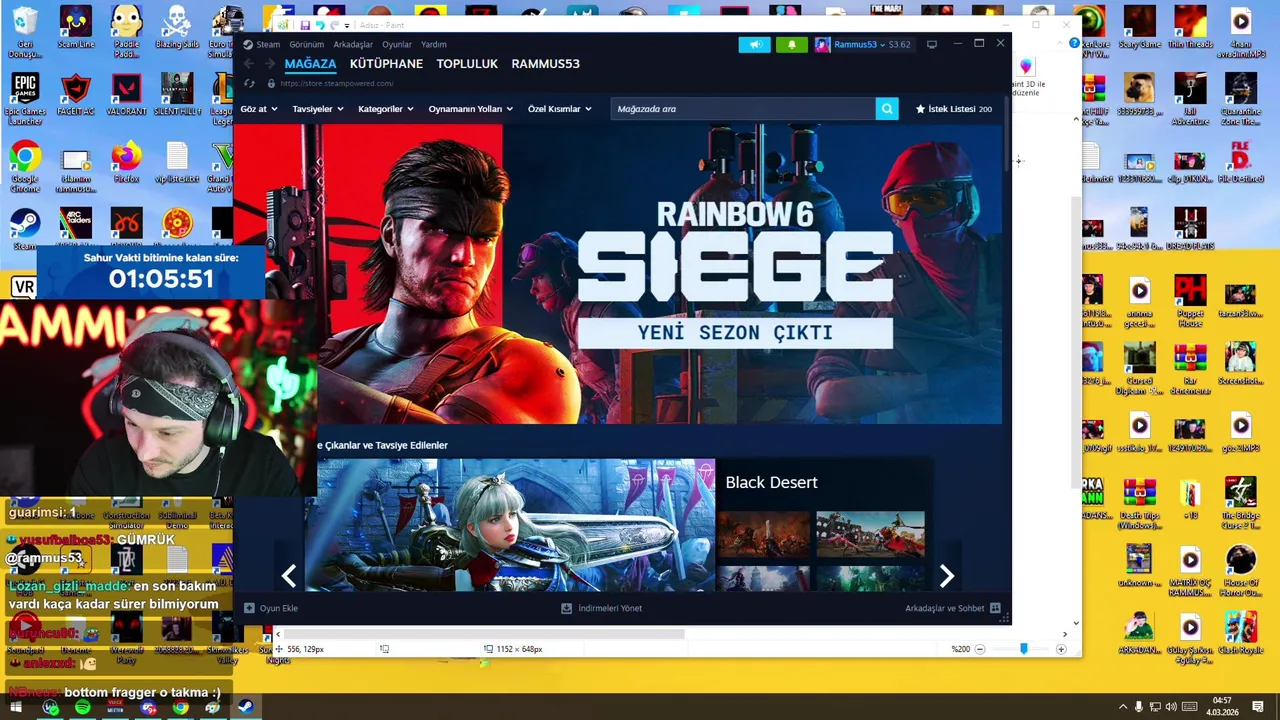Select FACEIT AC desktop shortcut
Image resolution: width=1280 pixels, height=720 pixels.
[x=76, y=94]
